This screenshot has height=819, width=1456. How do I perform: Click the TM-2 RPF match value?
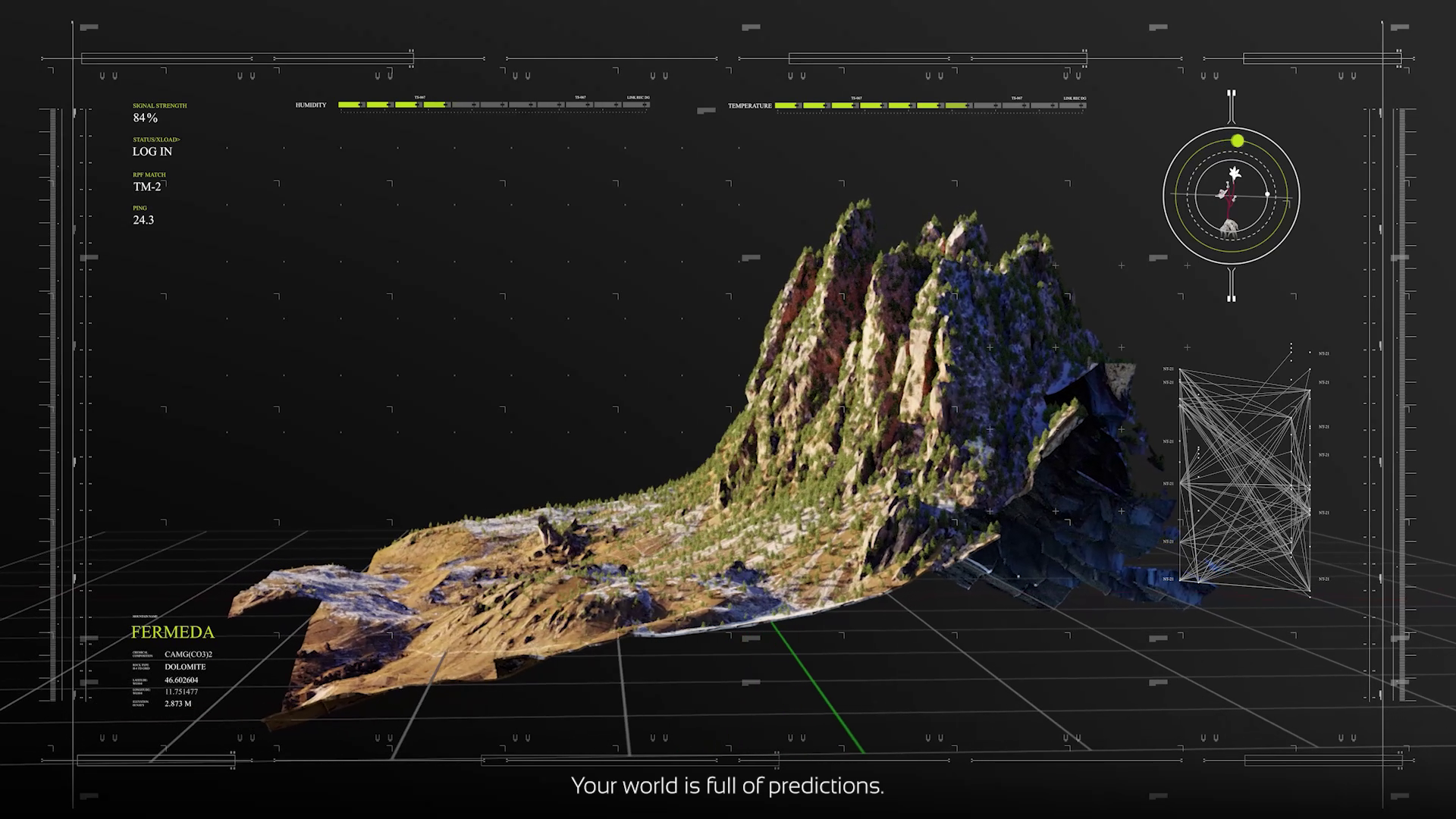(147, 187)
